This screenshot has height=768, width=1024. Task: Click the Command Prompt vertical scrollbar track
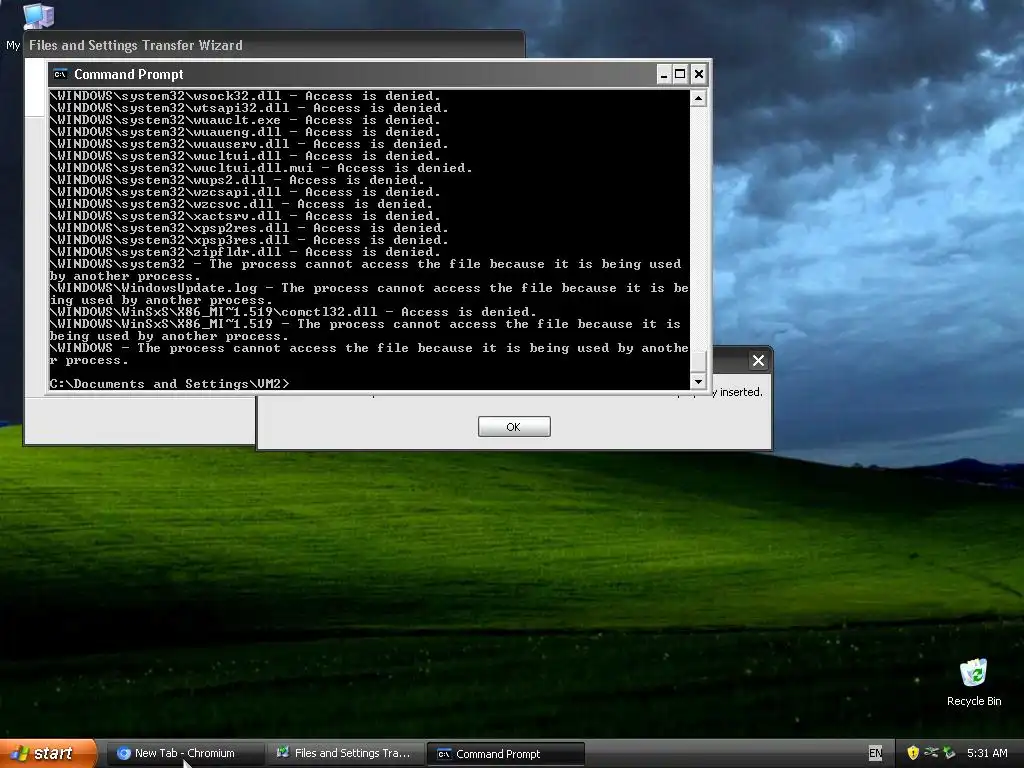point(698,229)
